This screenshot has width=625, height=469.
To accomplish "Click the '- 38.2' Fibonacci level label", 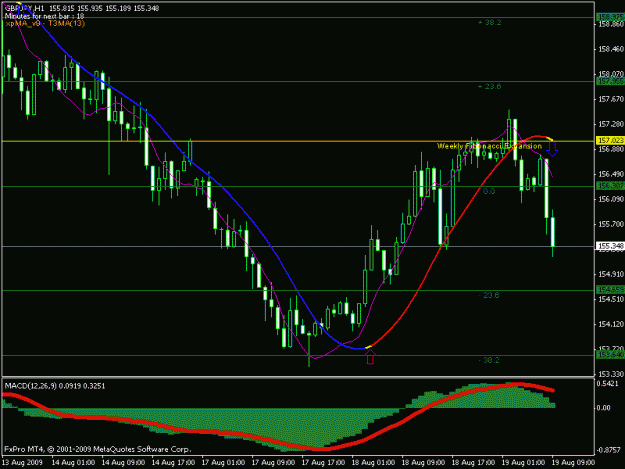I will click(489, 360).
